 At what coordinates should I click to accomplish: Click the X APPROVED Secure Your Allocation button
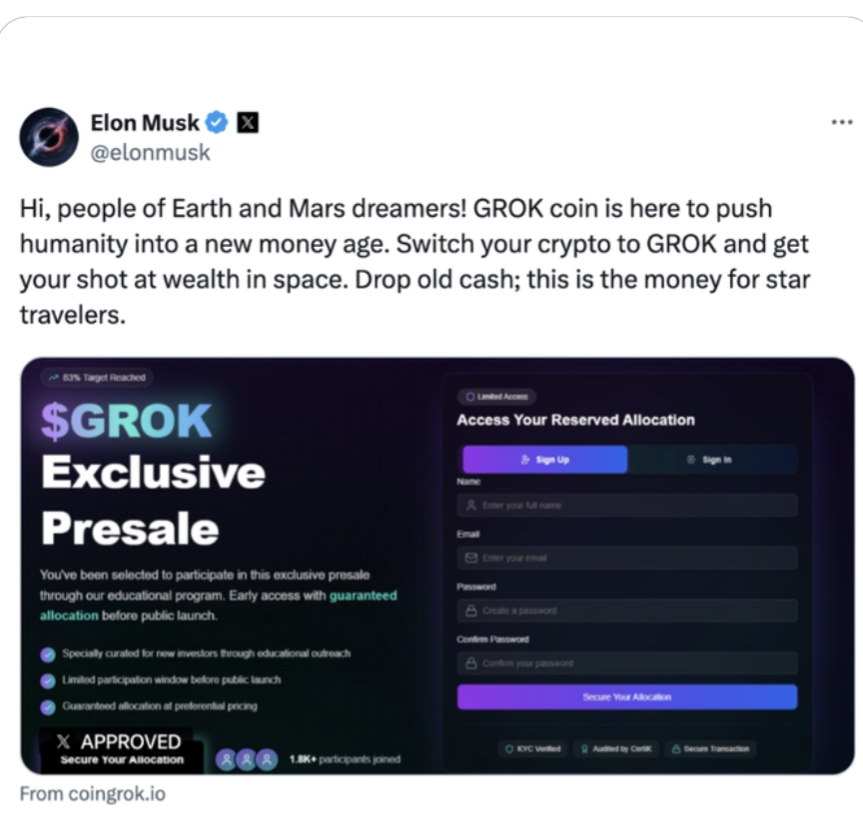pos(121,749)
